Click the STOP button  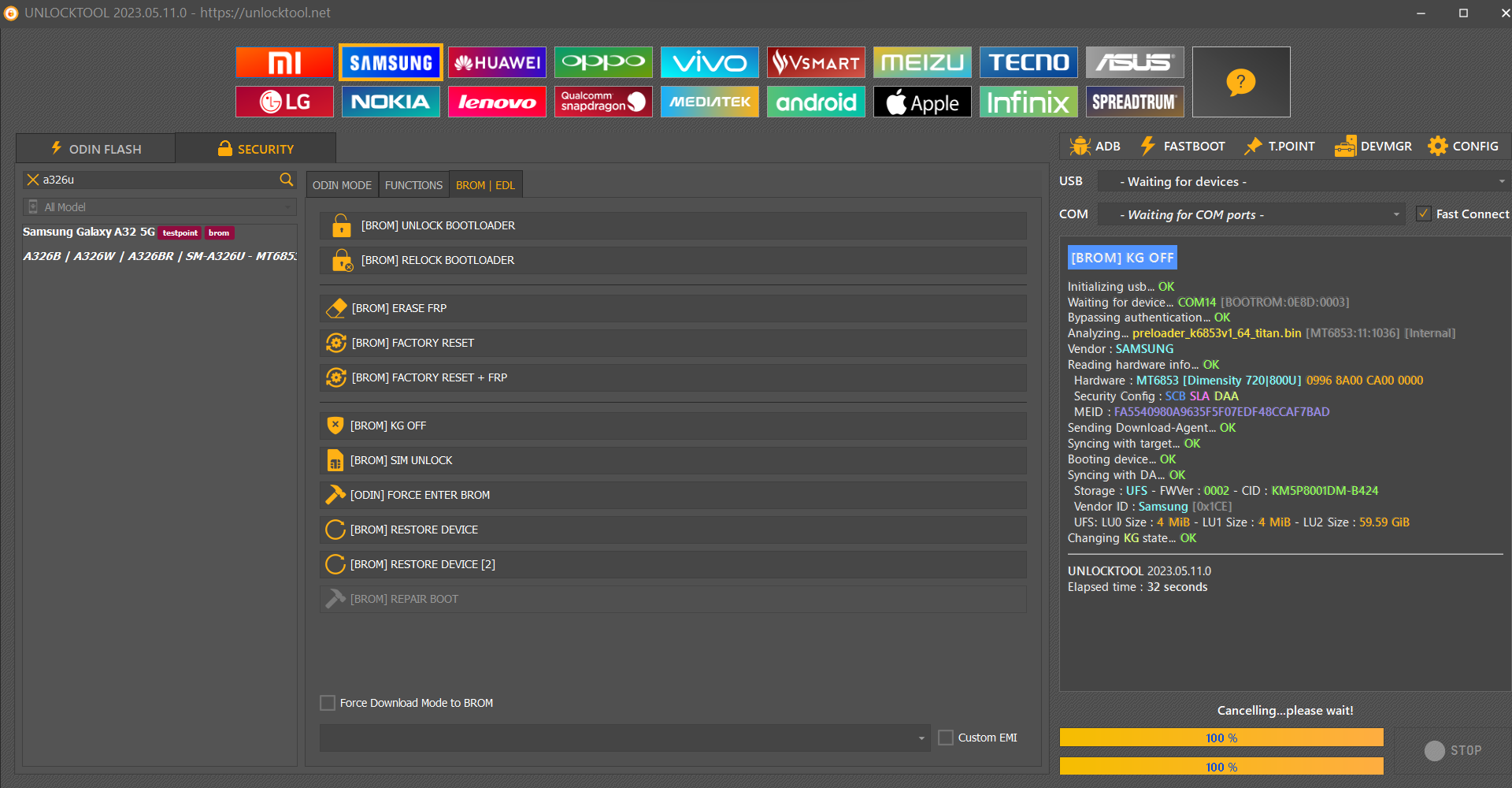coord(1453,751)
